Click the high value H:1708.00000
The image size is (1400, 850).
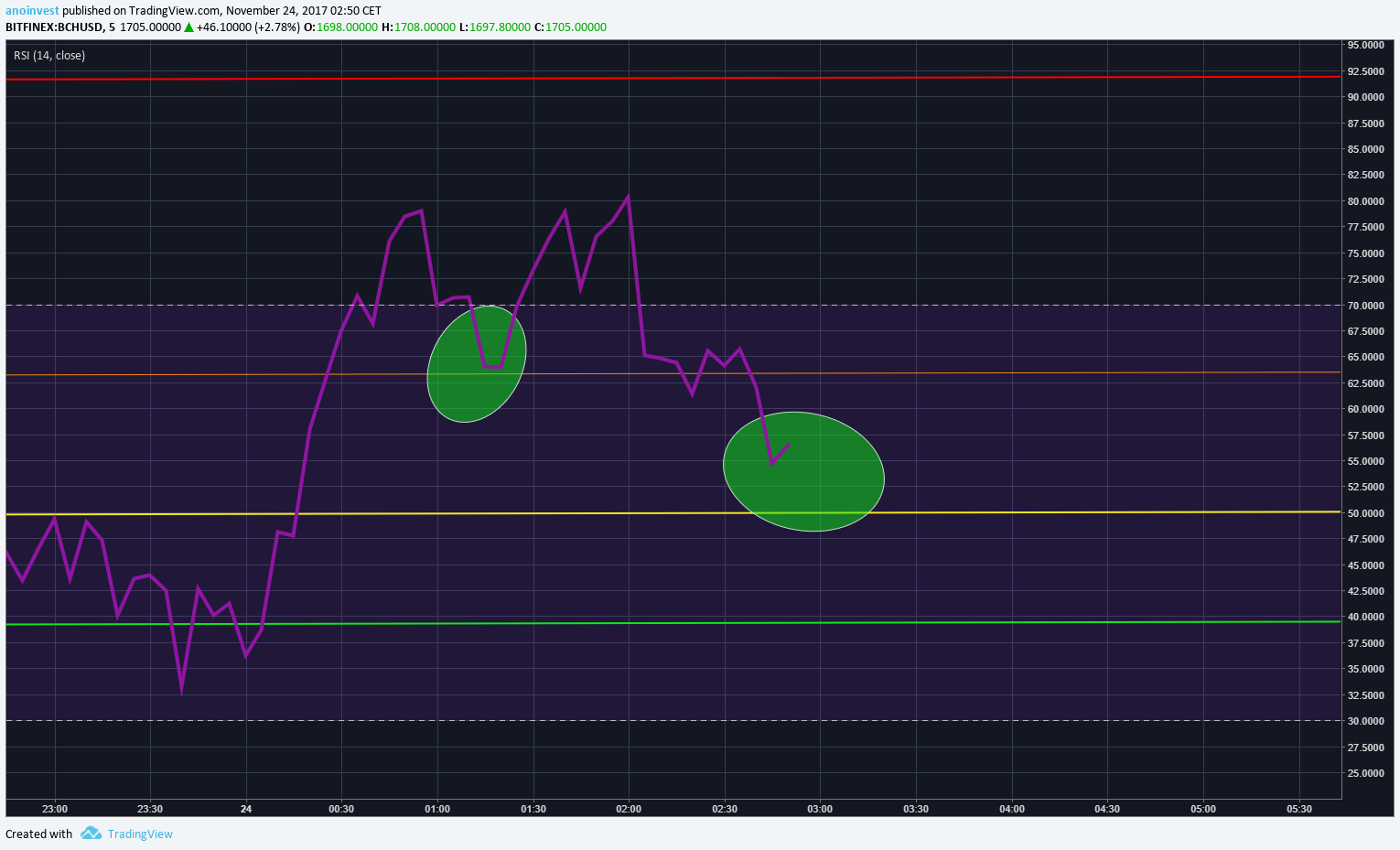pos(418,27)
